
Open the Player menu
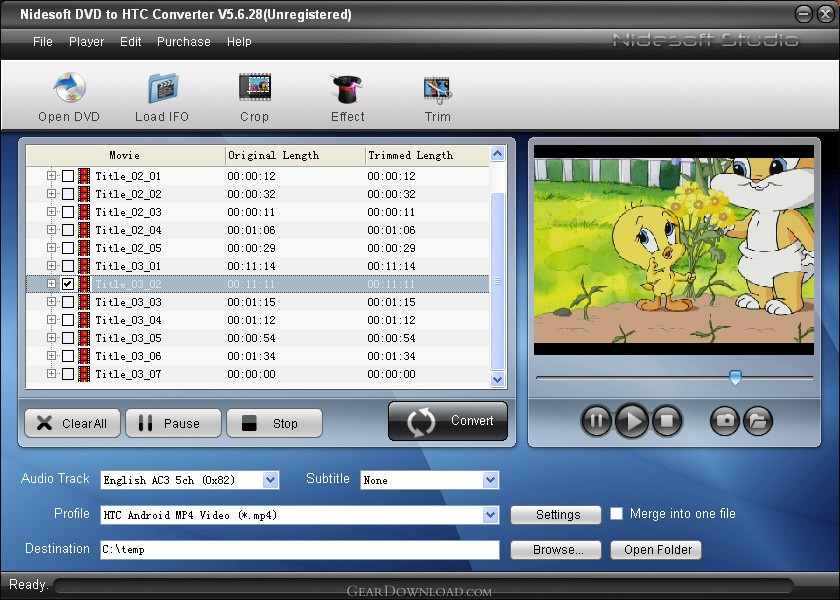86,42
